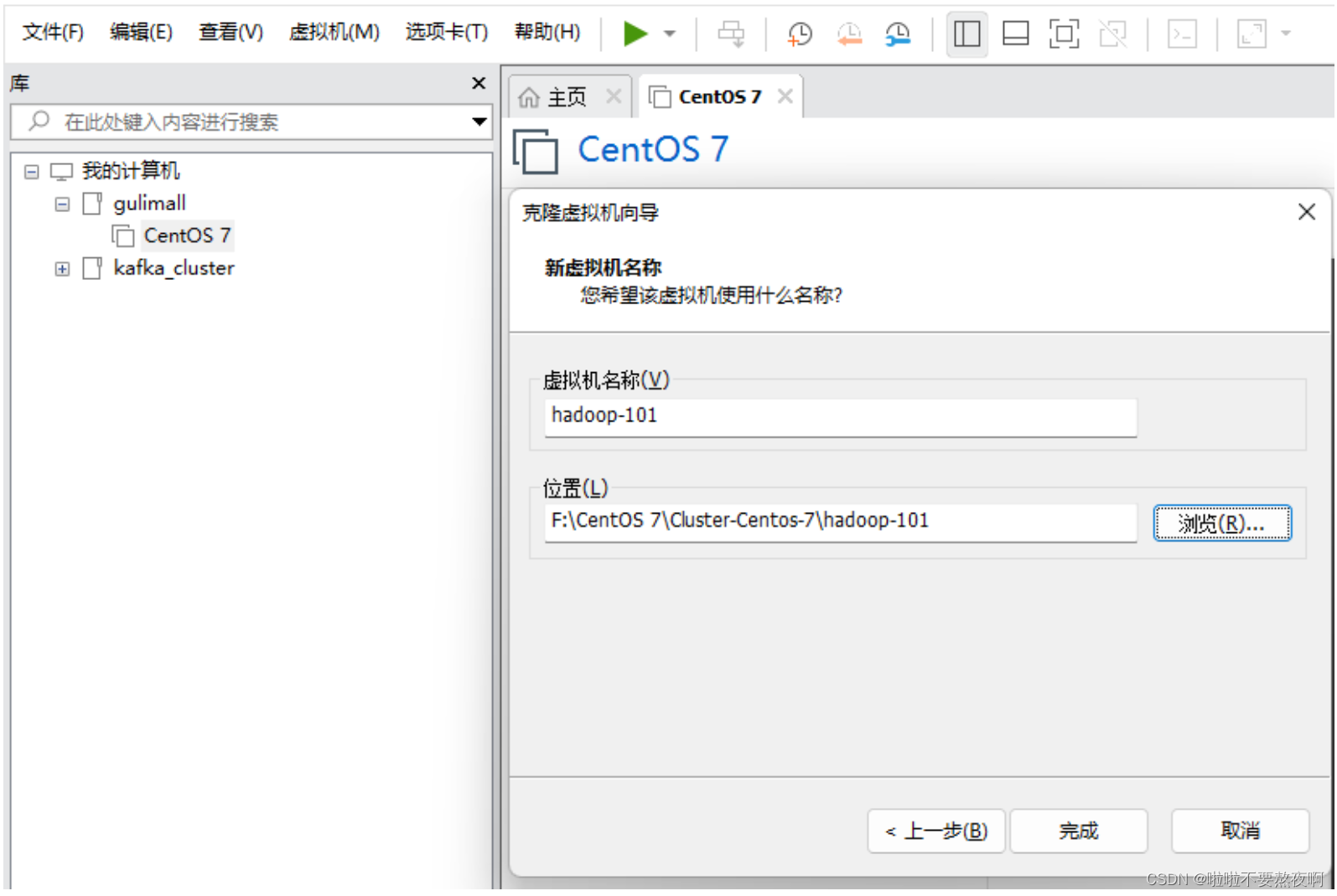Open the 文件(F) menu
1337x896 pixels.
point(53,32)
